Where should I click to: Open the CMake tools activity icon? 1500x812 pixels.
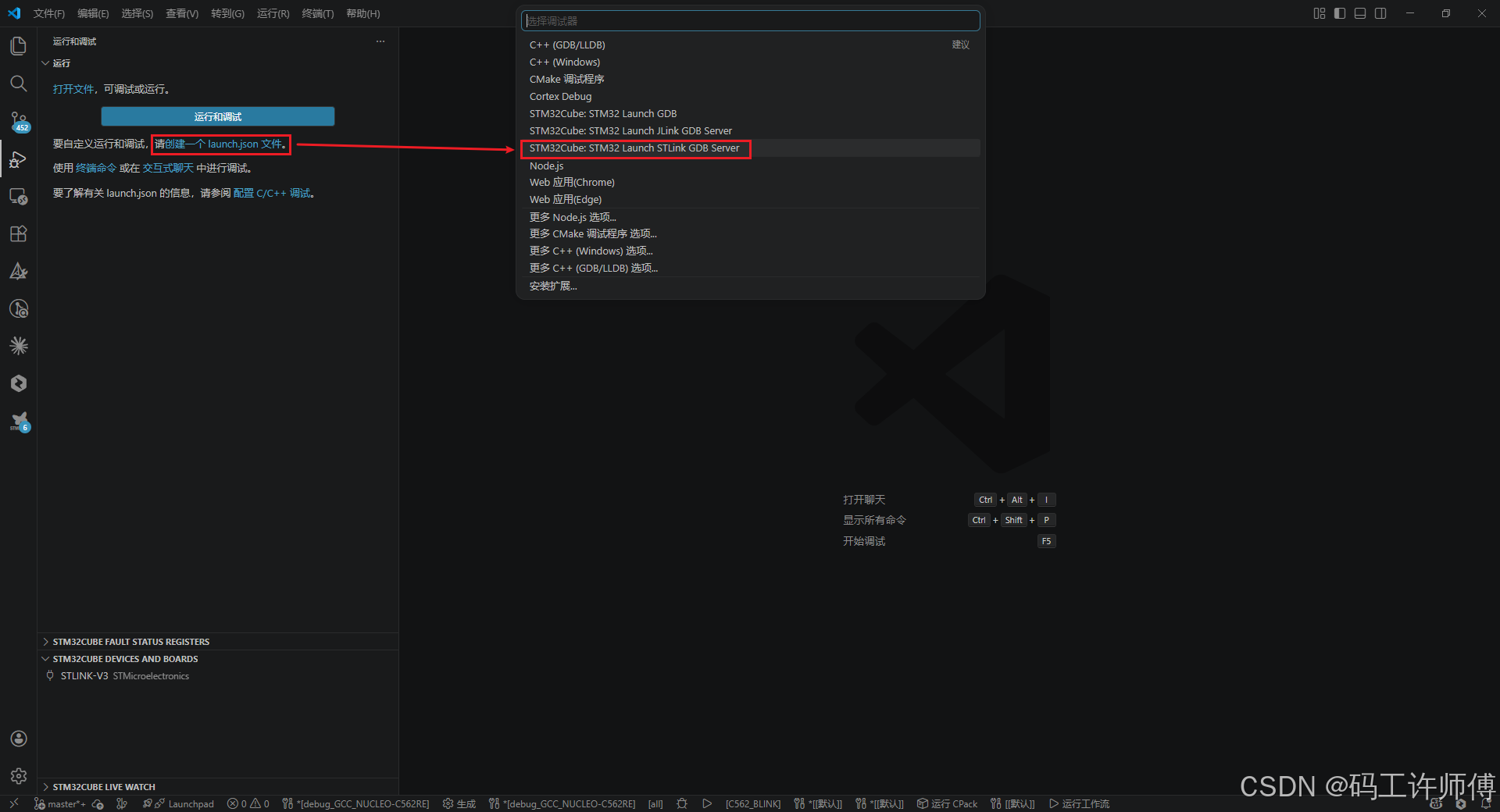coord(19,272)
